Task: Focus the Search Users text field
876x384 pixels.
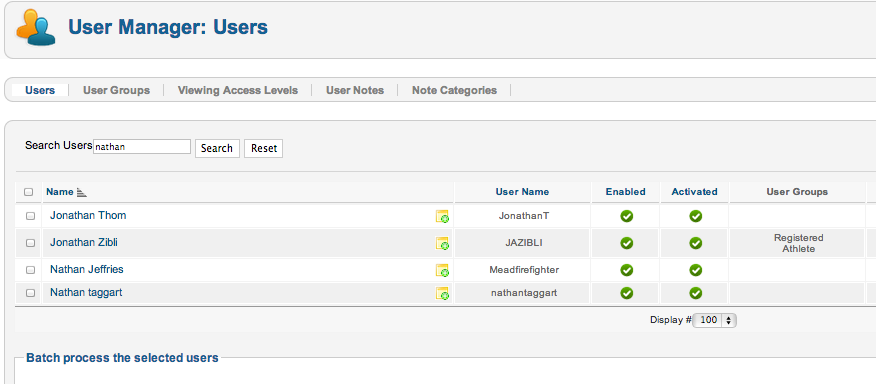Action: (142, 146)
